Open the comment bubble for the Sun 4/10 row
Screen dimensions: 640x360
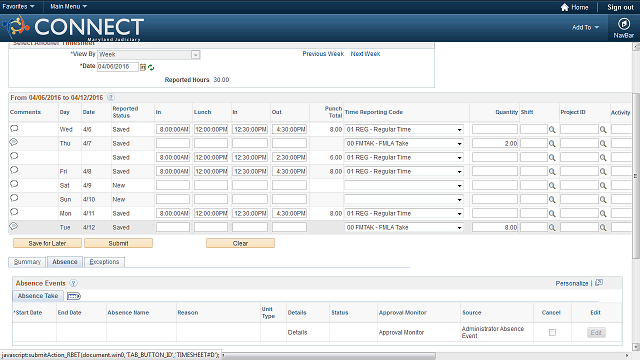[14, 198]
